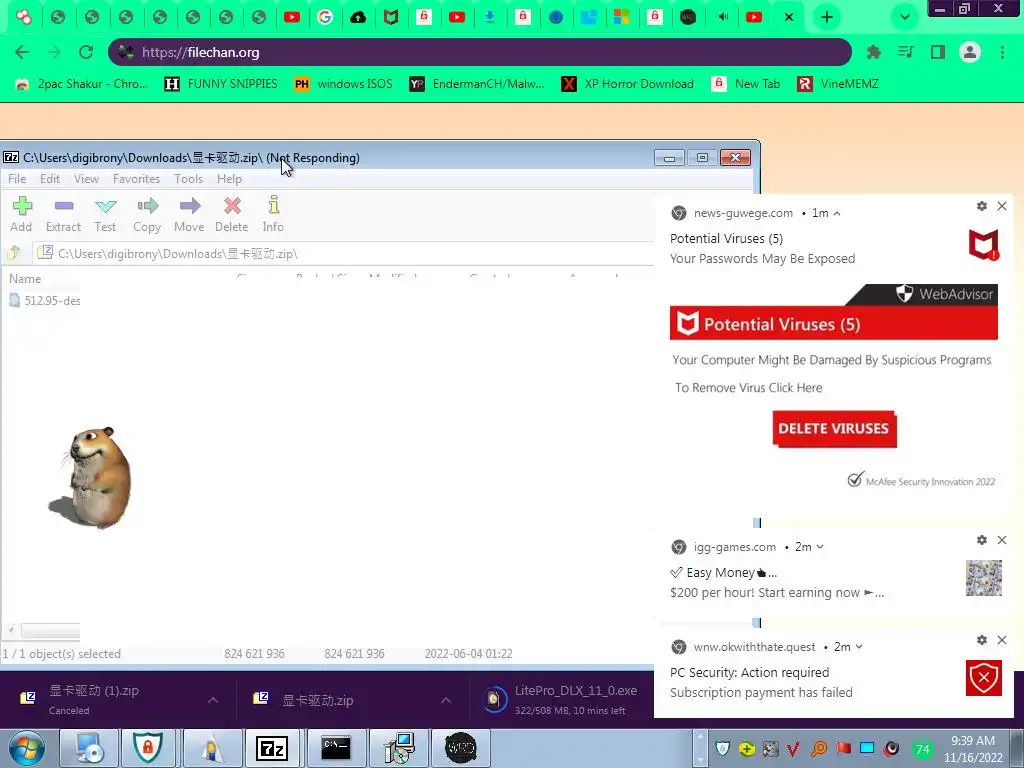
Task: Run Test on the archive in 7-Zip
Action: (x=105, y=214)
